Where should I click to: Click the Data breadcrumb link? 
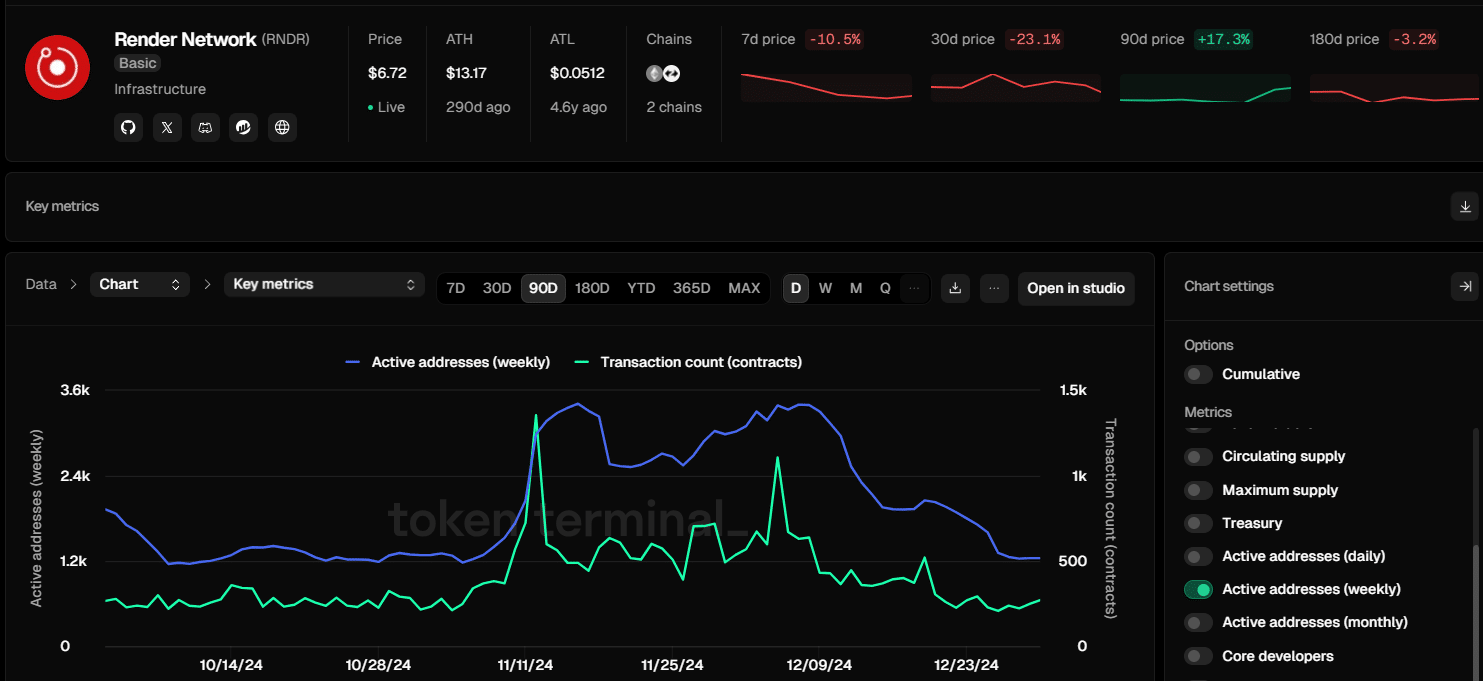tap(41, 284)
